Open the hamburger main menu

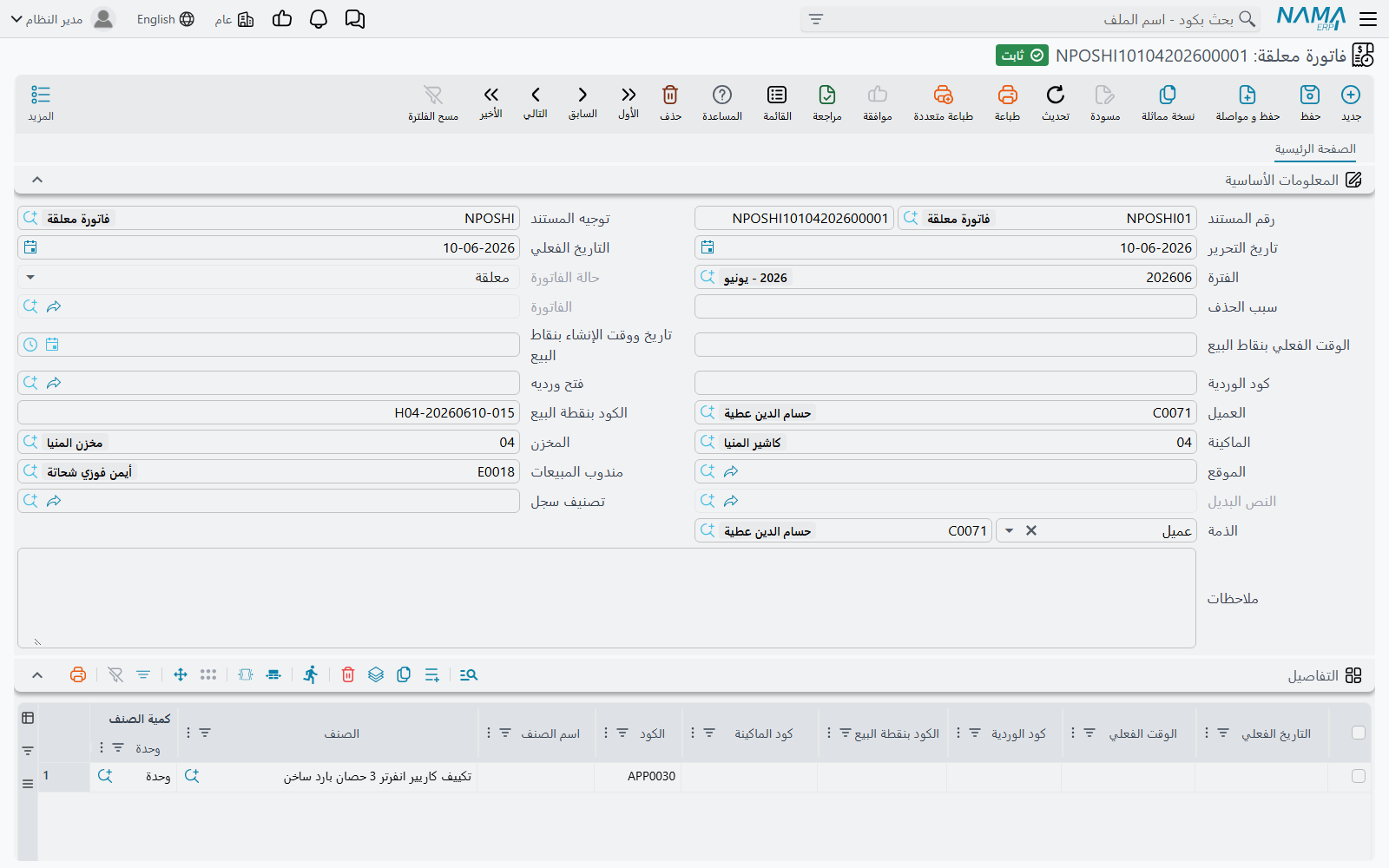[x=1368, y=19]
